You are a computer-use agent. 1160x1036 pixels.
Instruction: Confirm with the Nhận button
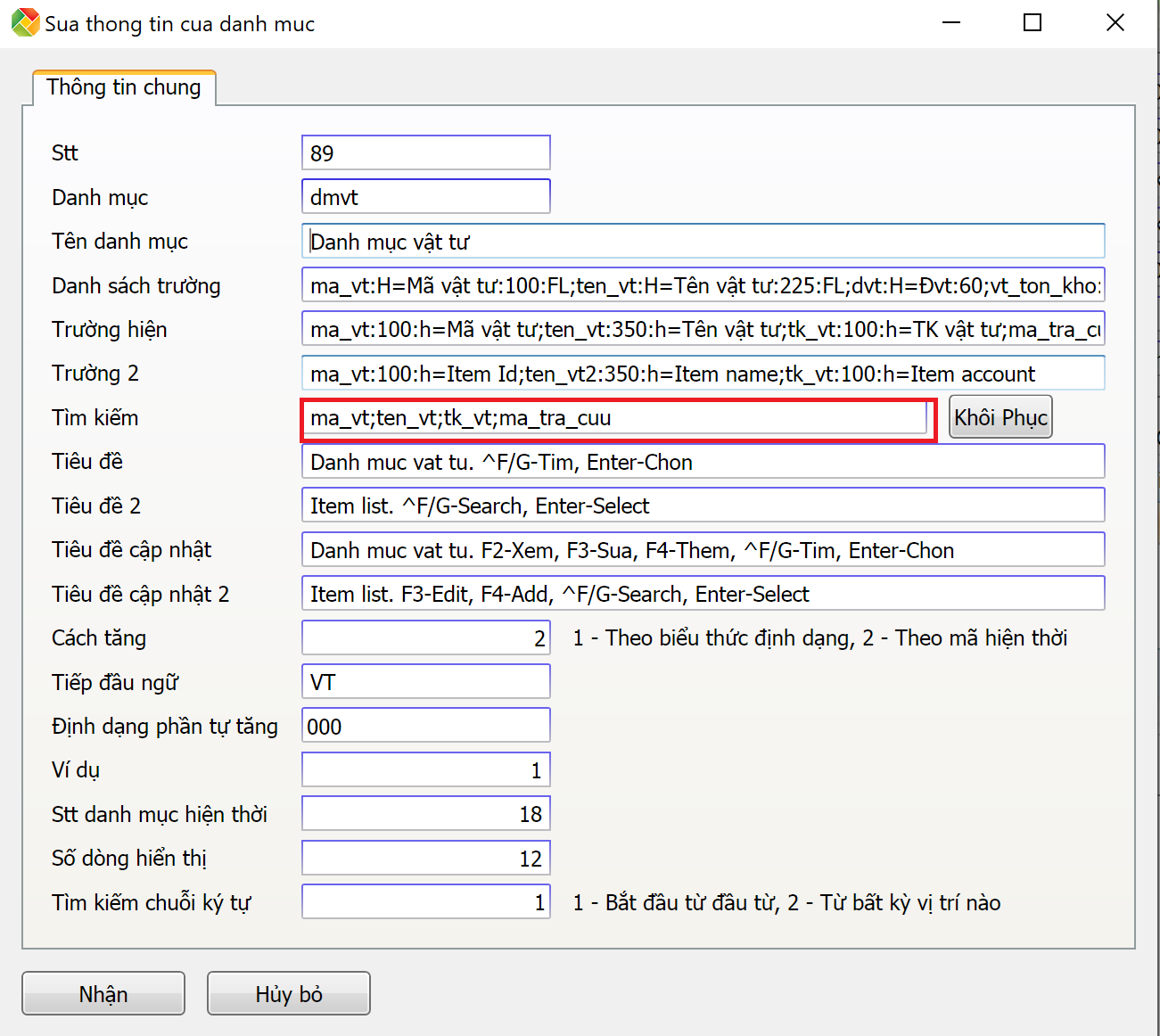pos(103,994)
